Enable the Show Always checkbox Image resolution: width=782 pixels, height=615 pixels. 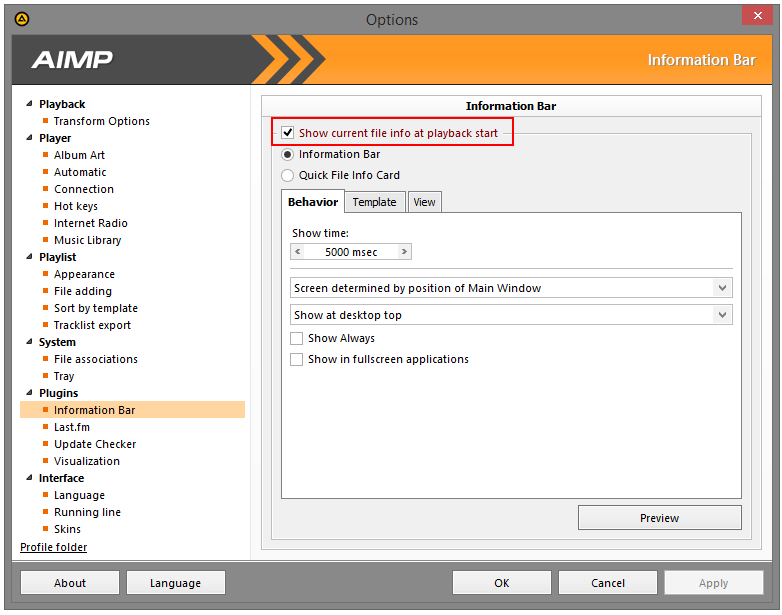(x=297, y=339)
